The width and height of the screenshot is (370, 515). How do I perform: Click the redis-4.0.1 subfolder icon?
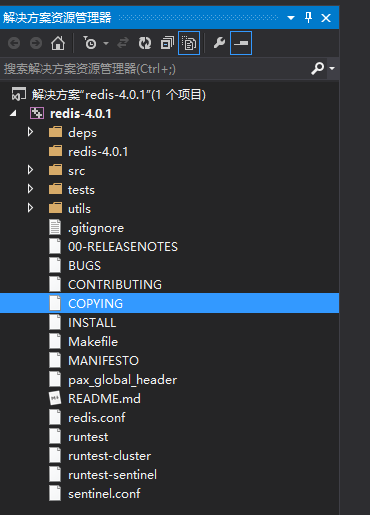click(55, 151)
